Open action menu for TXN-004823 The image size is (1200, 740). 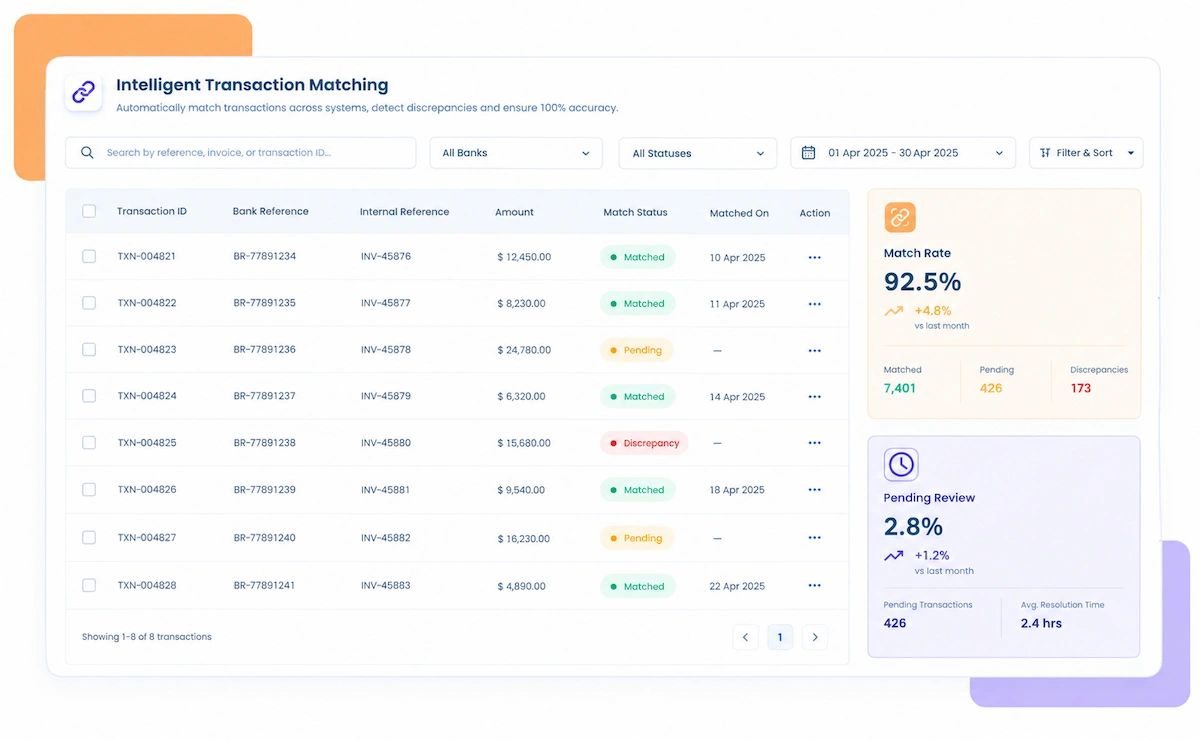click(814, 351)
